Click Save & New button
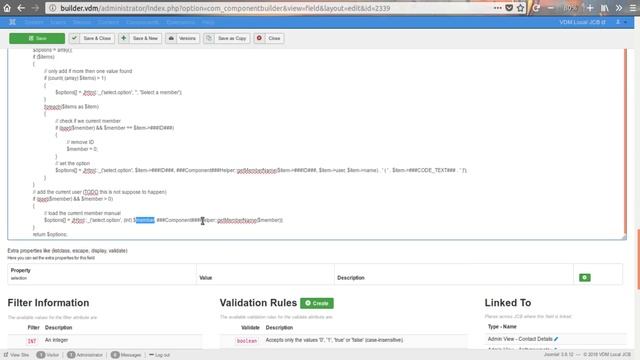This screenshot has width=640, height=360. coord(140,38)
